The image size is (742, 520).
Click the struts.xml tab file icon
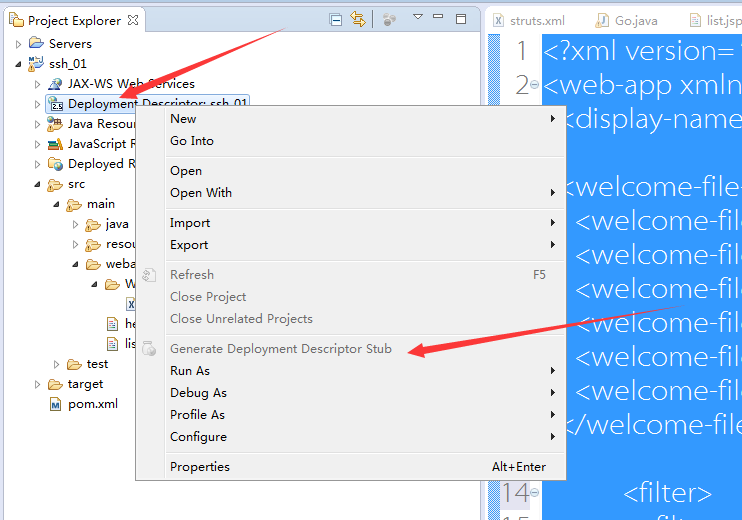click(x=498, y=20)
